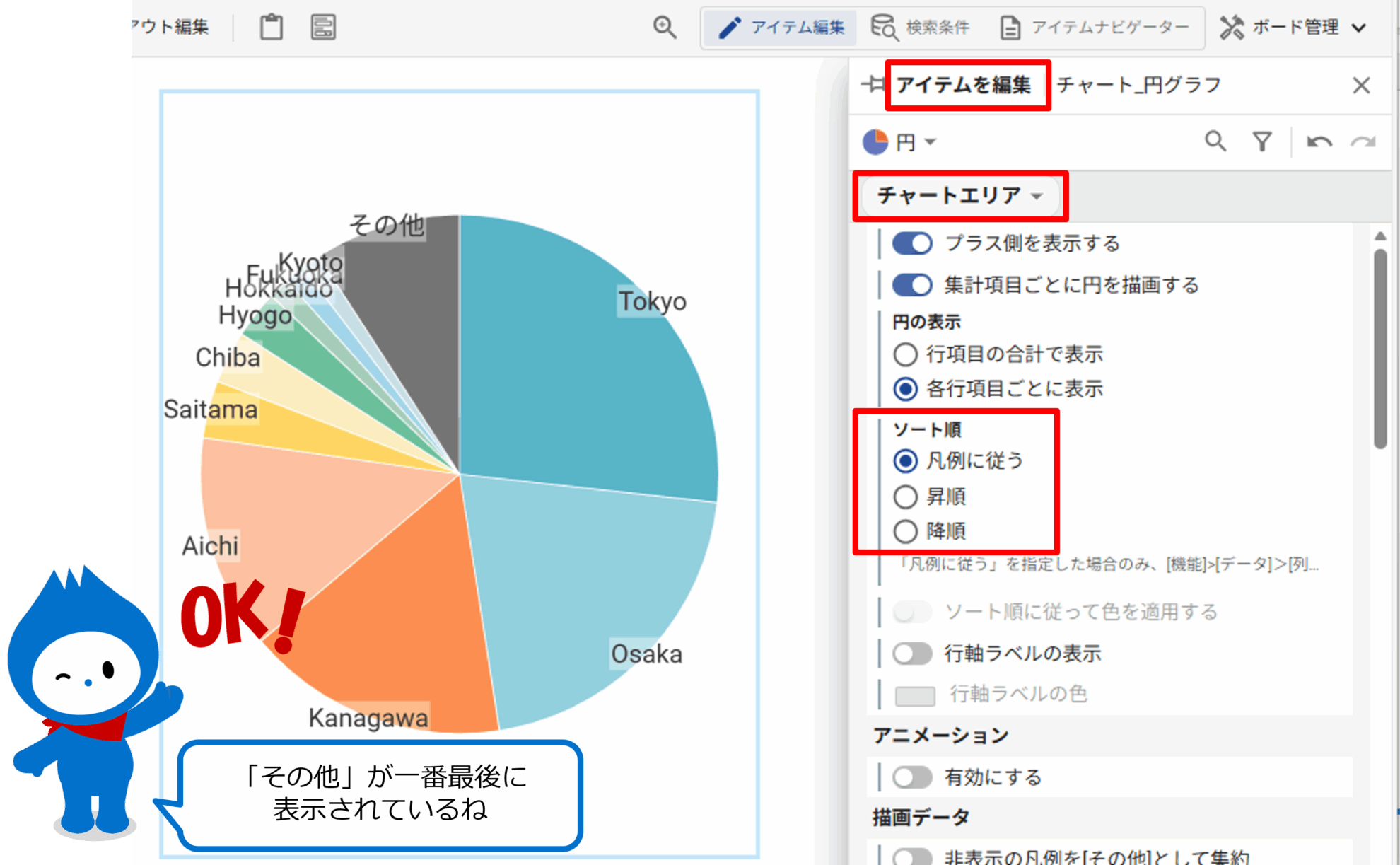Viewport: 1400px width, 865px height.
Task: Click the 行軸ラベルの色 color swatch
Action: point(915,695)
